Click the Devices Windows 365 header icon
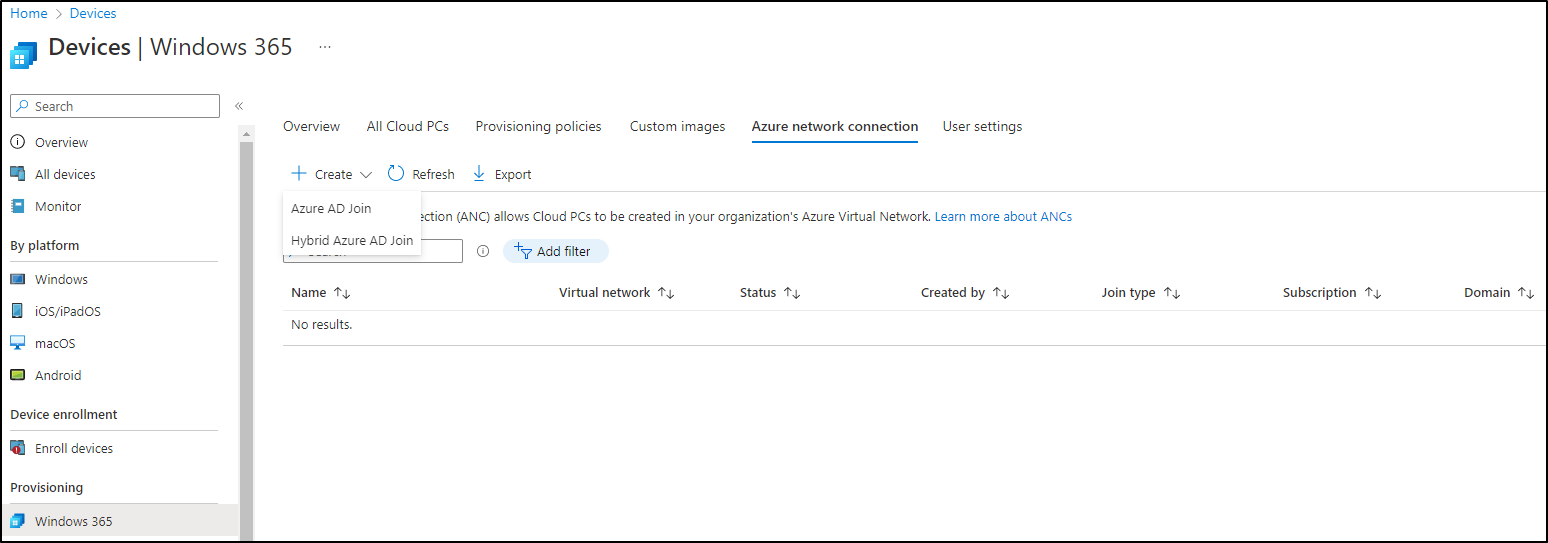The height and width of the screenshot is (543, 1548). (23, 55)
